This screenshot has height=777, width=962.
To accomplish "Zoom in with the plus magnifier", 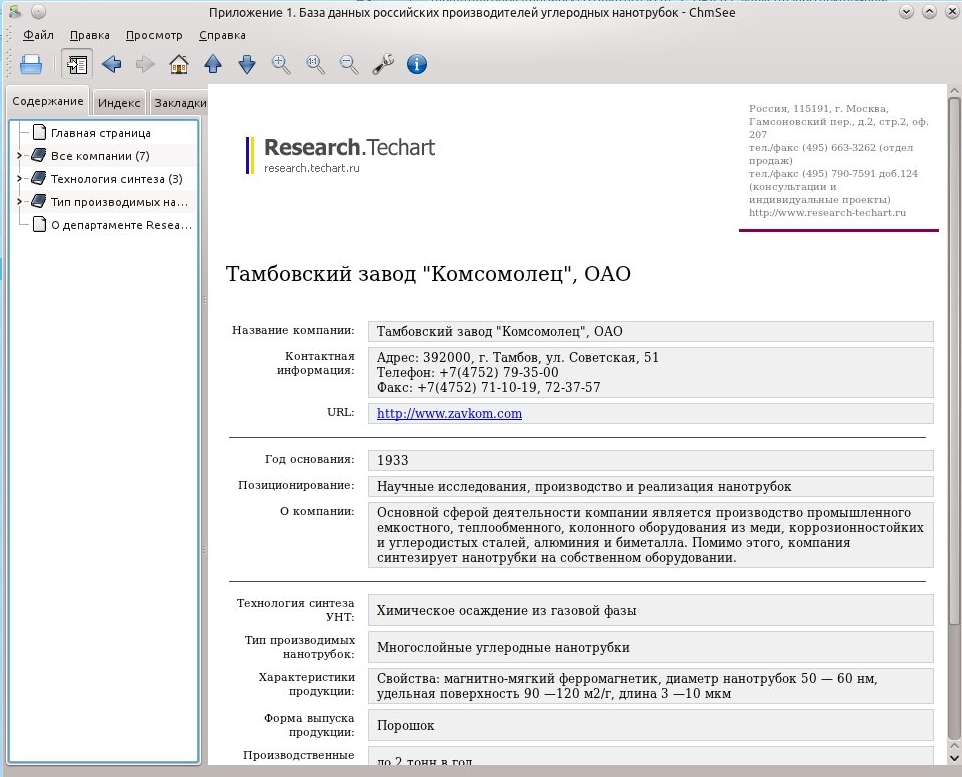I will [281, 64].
